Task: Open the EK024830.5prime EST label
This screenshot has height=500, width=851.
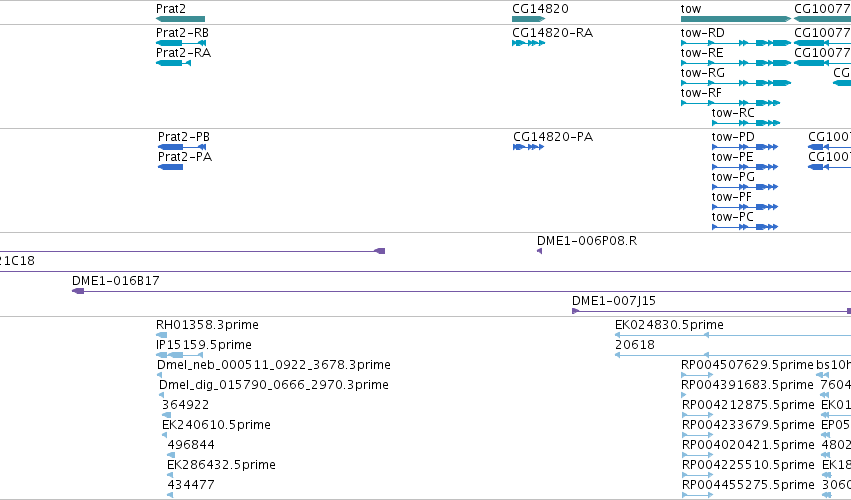Action: [669, 325]
